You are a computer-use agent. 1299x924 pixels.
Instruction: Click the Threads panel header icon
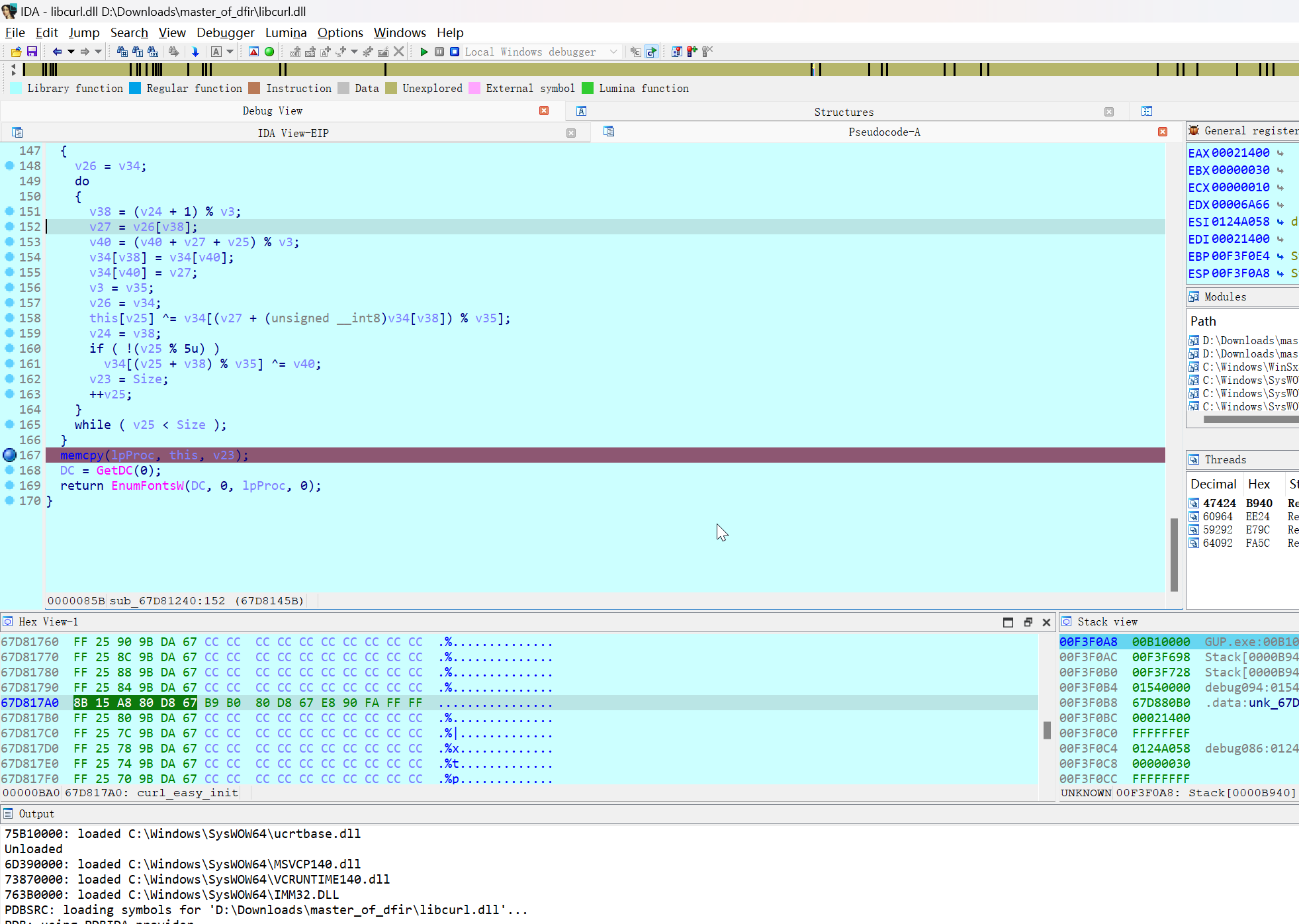[x=1194, y=459]
